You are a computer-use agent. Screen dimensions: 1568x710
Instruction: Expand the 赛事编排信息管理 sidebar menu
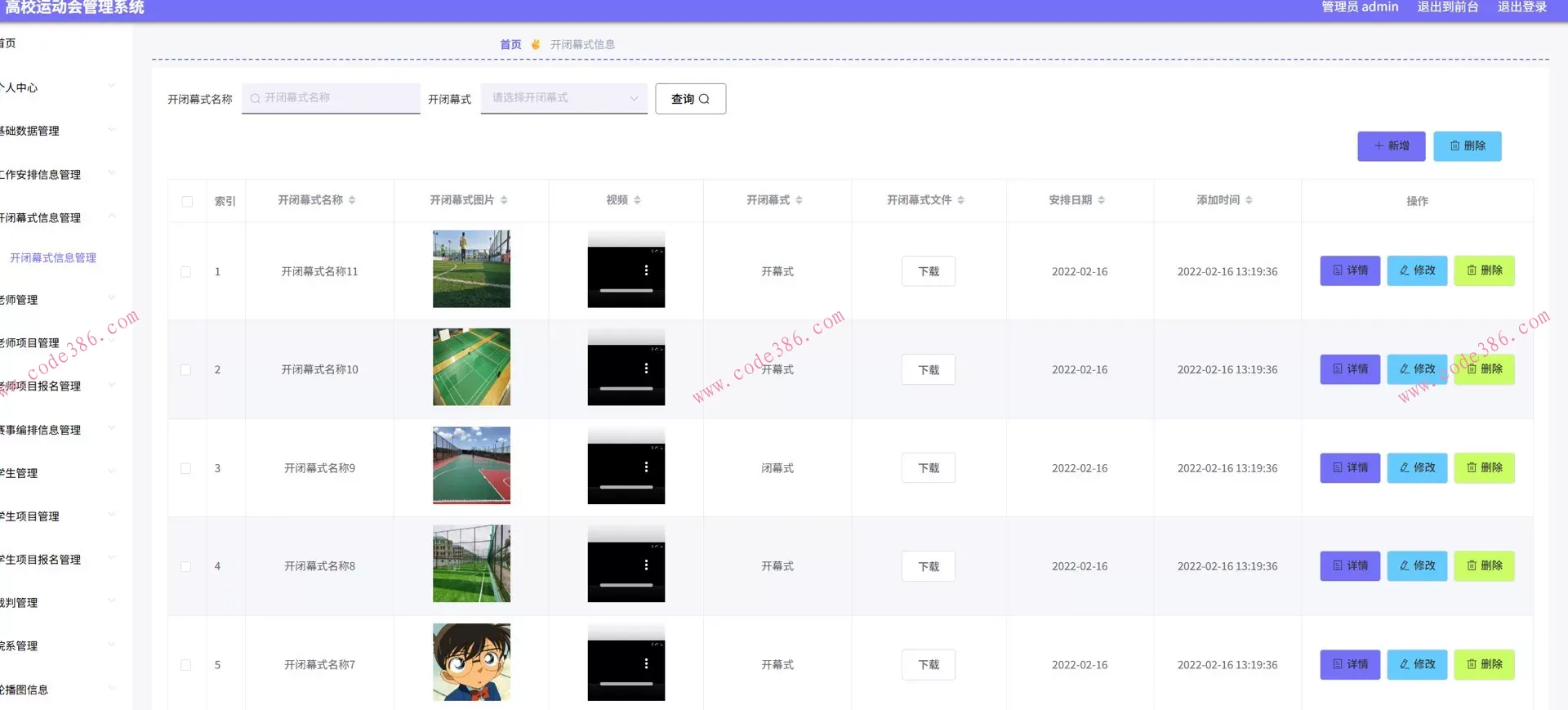[57, 429]
